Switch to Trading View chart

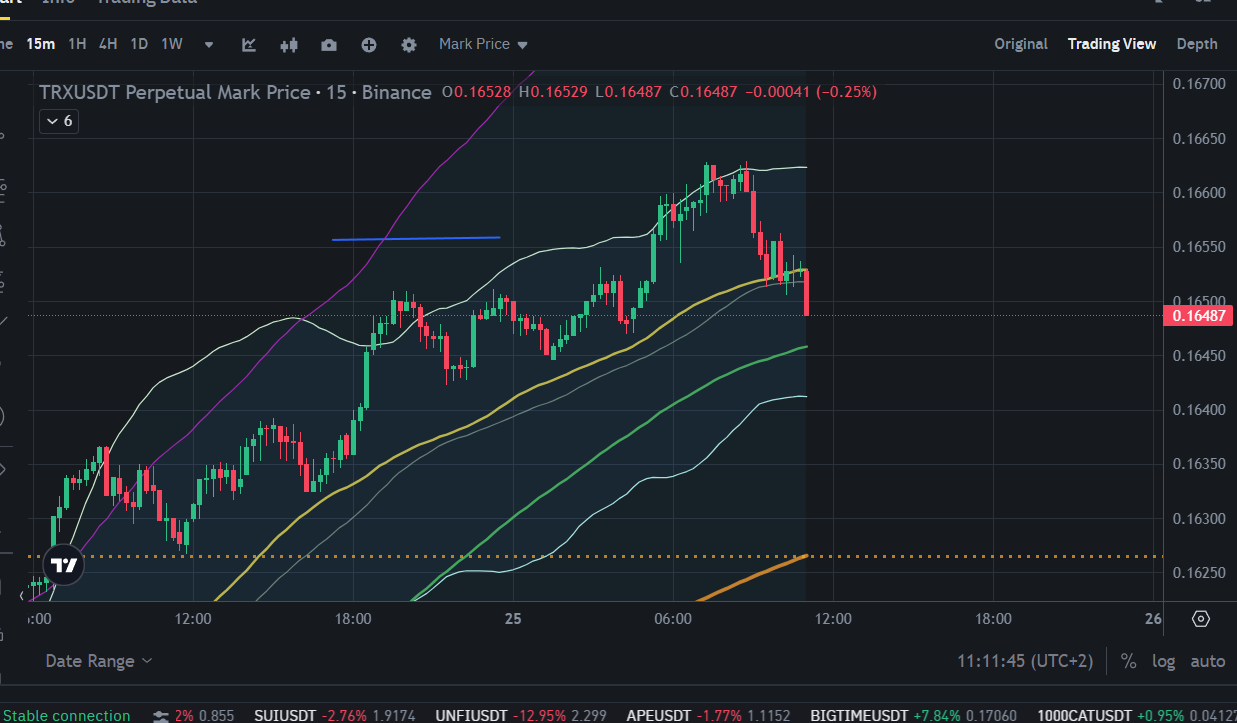[x=1112, y=44]
